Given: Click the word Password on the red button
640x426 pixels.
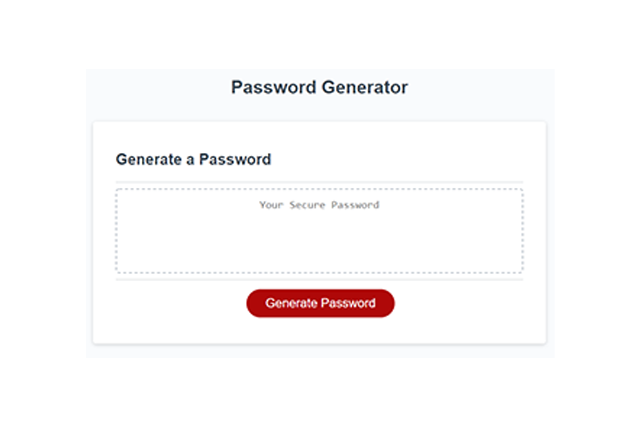Looking at the screenshot, I should click(348, 303).
